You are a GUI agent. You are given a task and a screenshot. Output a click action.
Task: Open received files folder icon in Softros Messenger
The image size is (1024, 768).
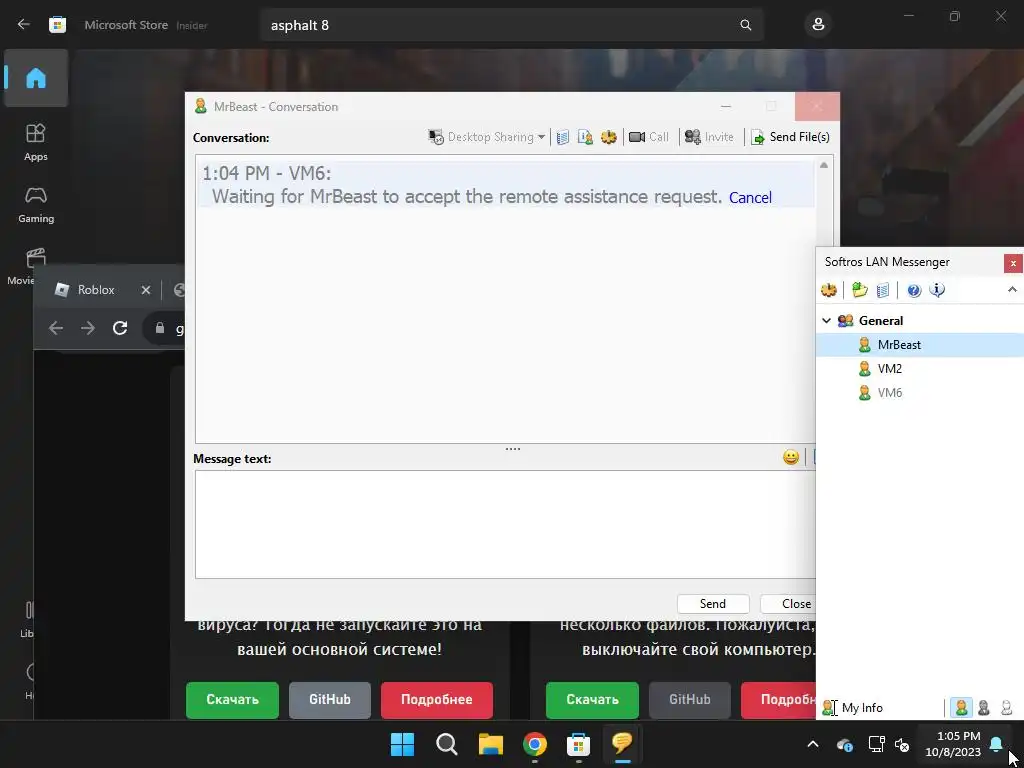[x=859, y=290]
